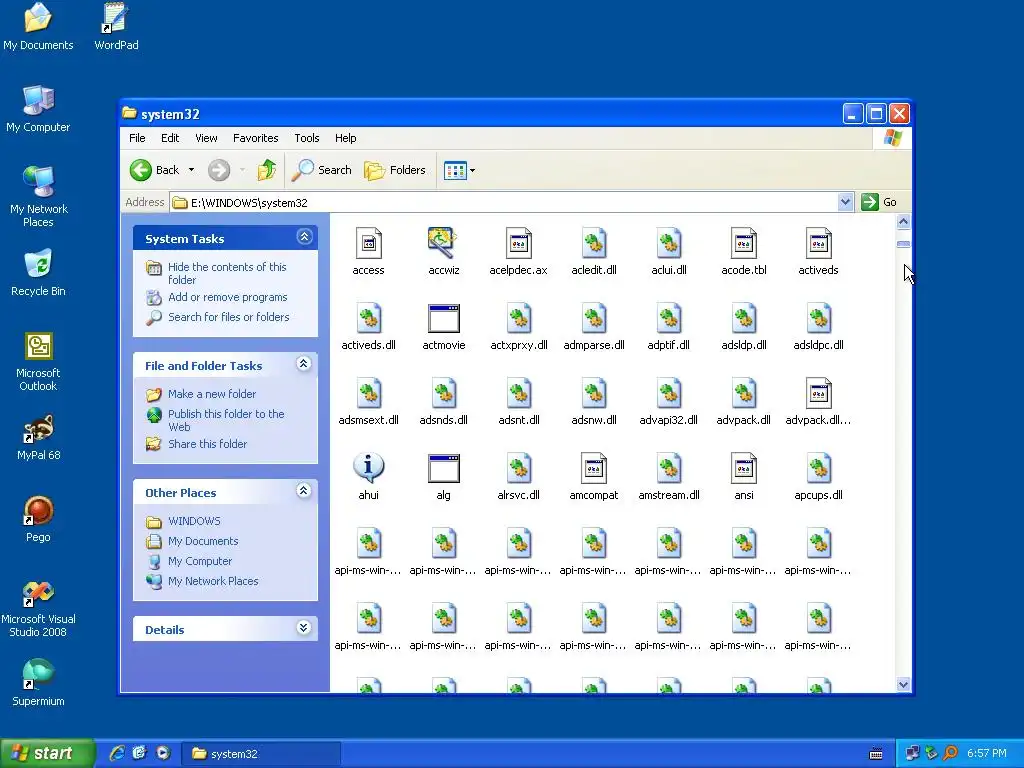The height and width of the screenshot is (768, 1024).
Task: Click Add or remove programs link
Action: click(x=227, y=297)
